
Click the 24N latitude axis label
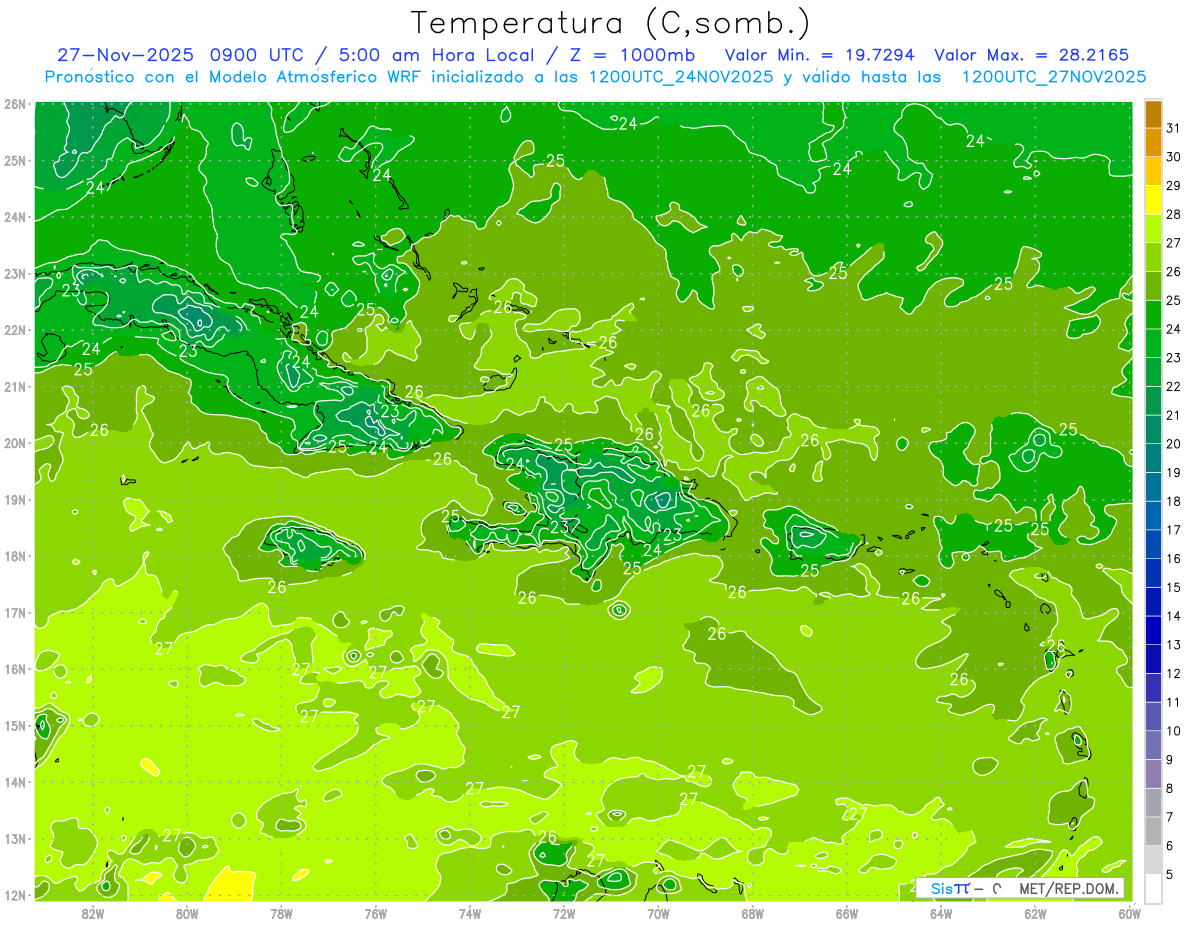(x=14, y=217)
